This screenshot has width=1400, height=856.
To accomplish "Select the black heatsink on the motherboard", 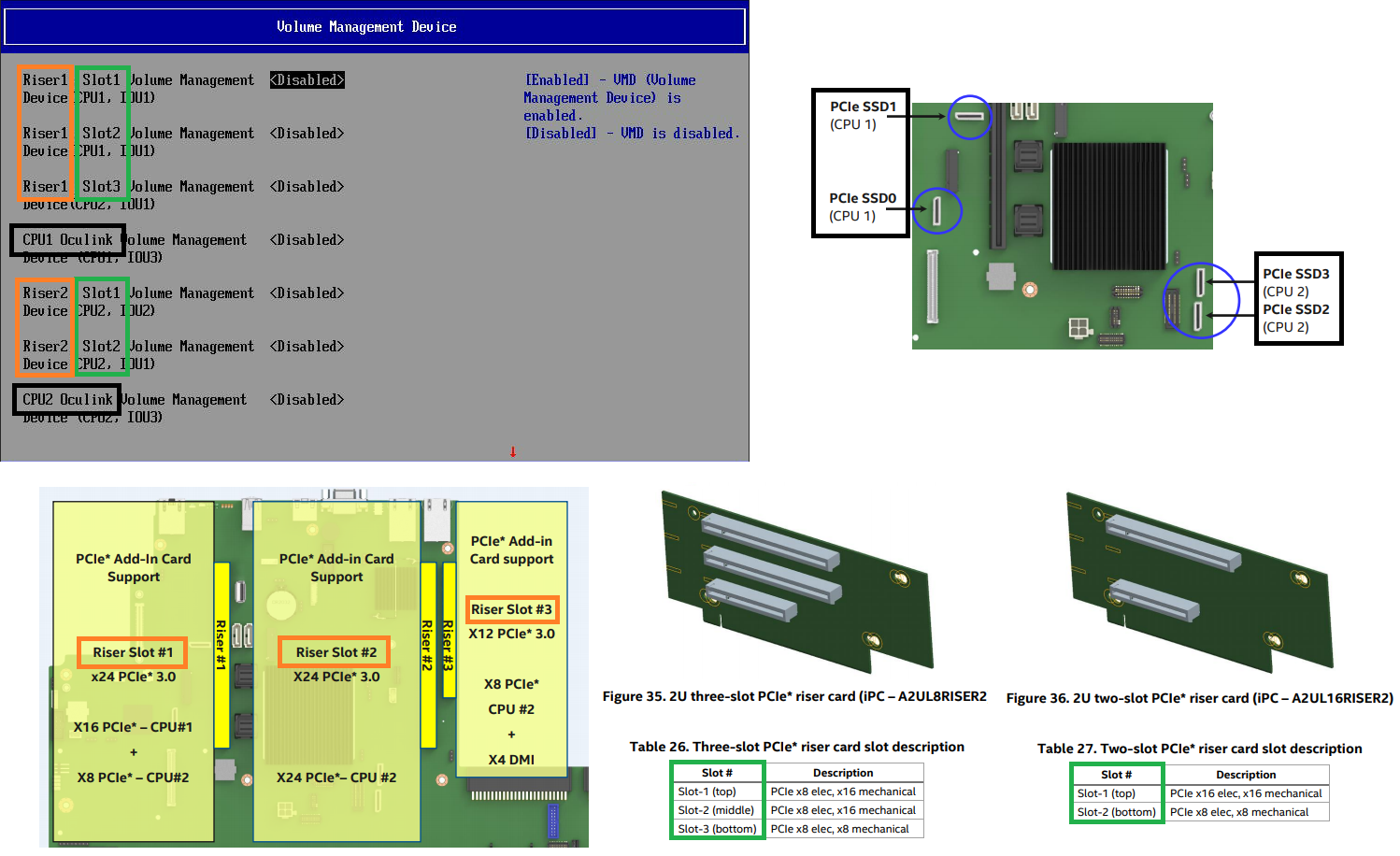I will [1108, 206].
